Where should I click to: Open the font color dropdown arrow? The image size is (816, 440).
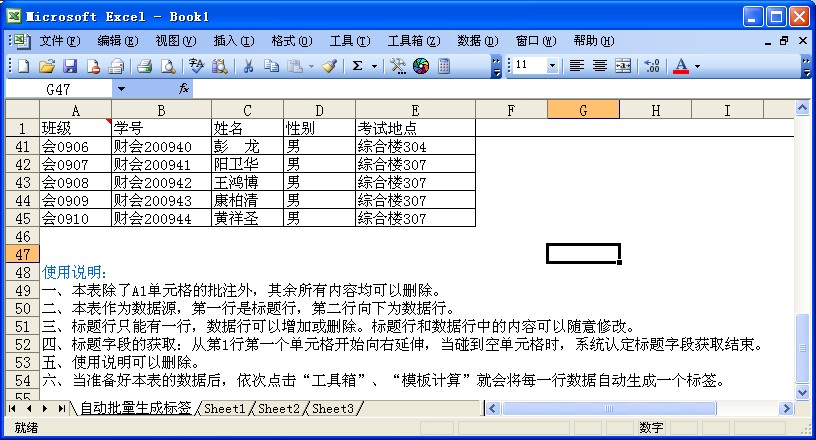point(697,66)
